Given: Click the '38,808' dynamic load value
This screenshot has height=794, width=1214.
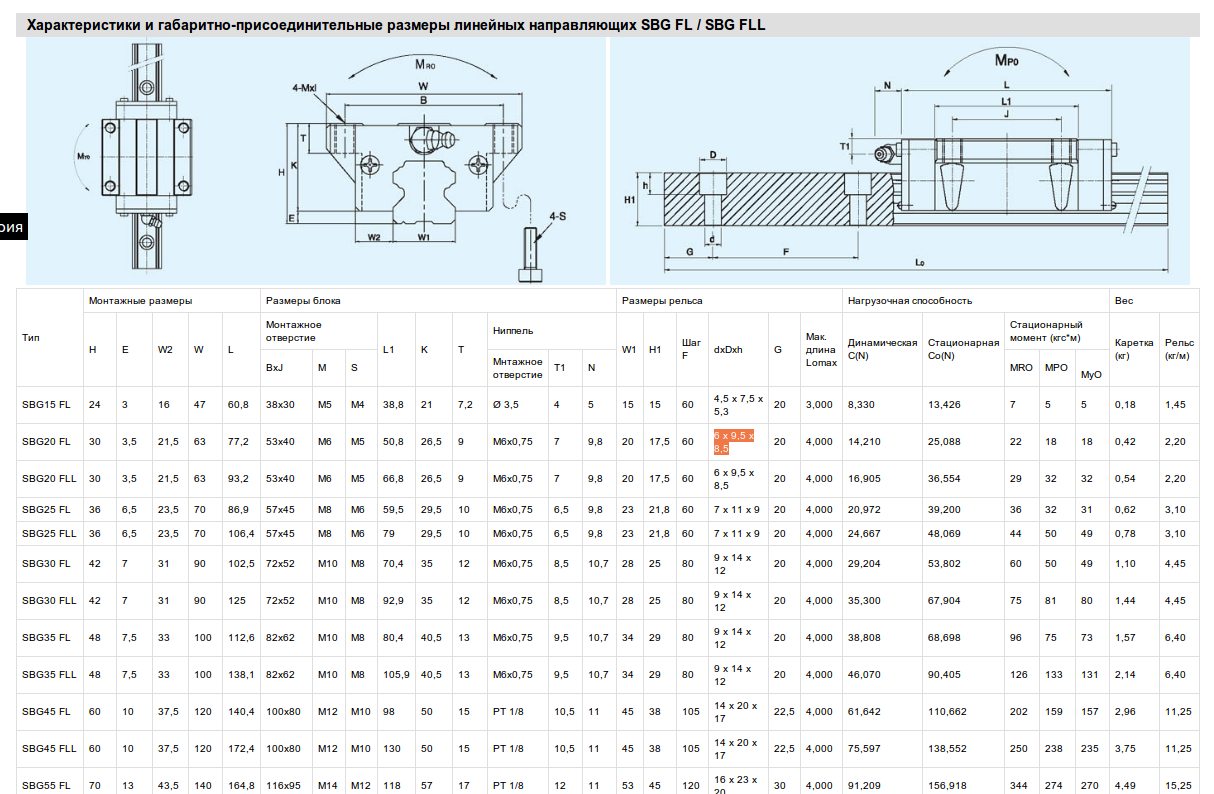Looking at the screenshot, I should click(864, 638).
